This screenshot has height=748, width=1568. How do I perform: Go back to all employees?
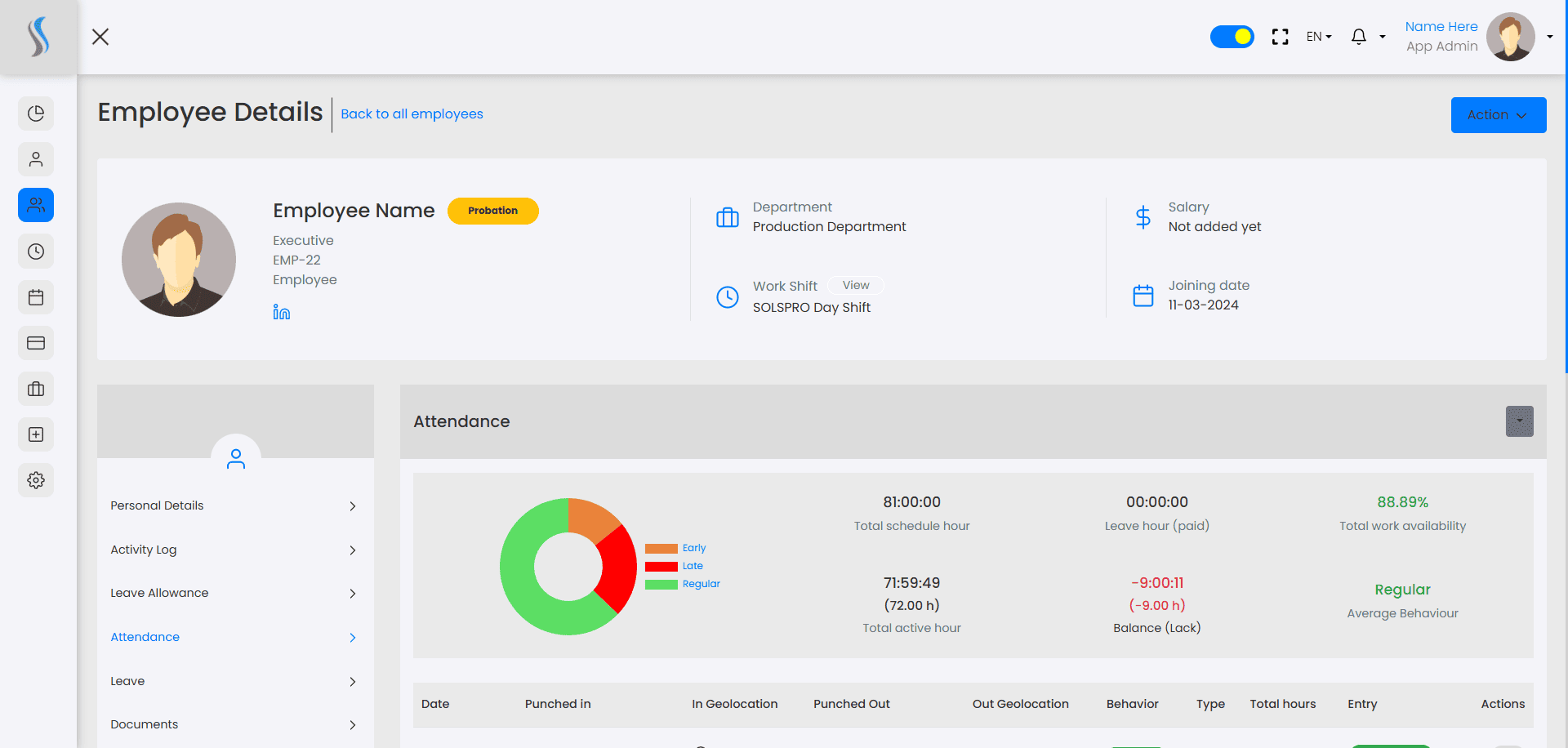pyautogui.click(x=412, y=114)
